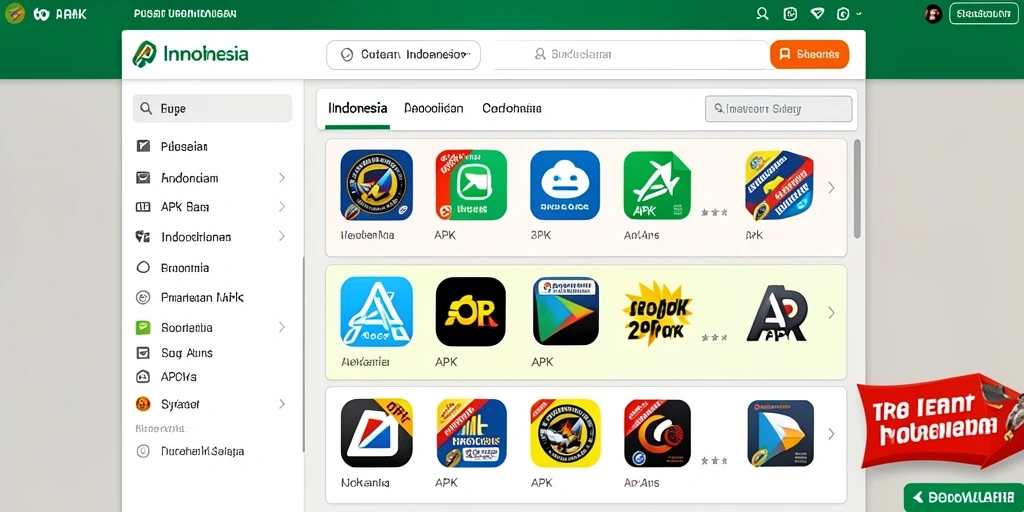
Task: Switch to the Codohnaia tab
Action: 511,108
